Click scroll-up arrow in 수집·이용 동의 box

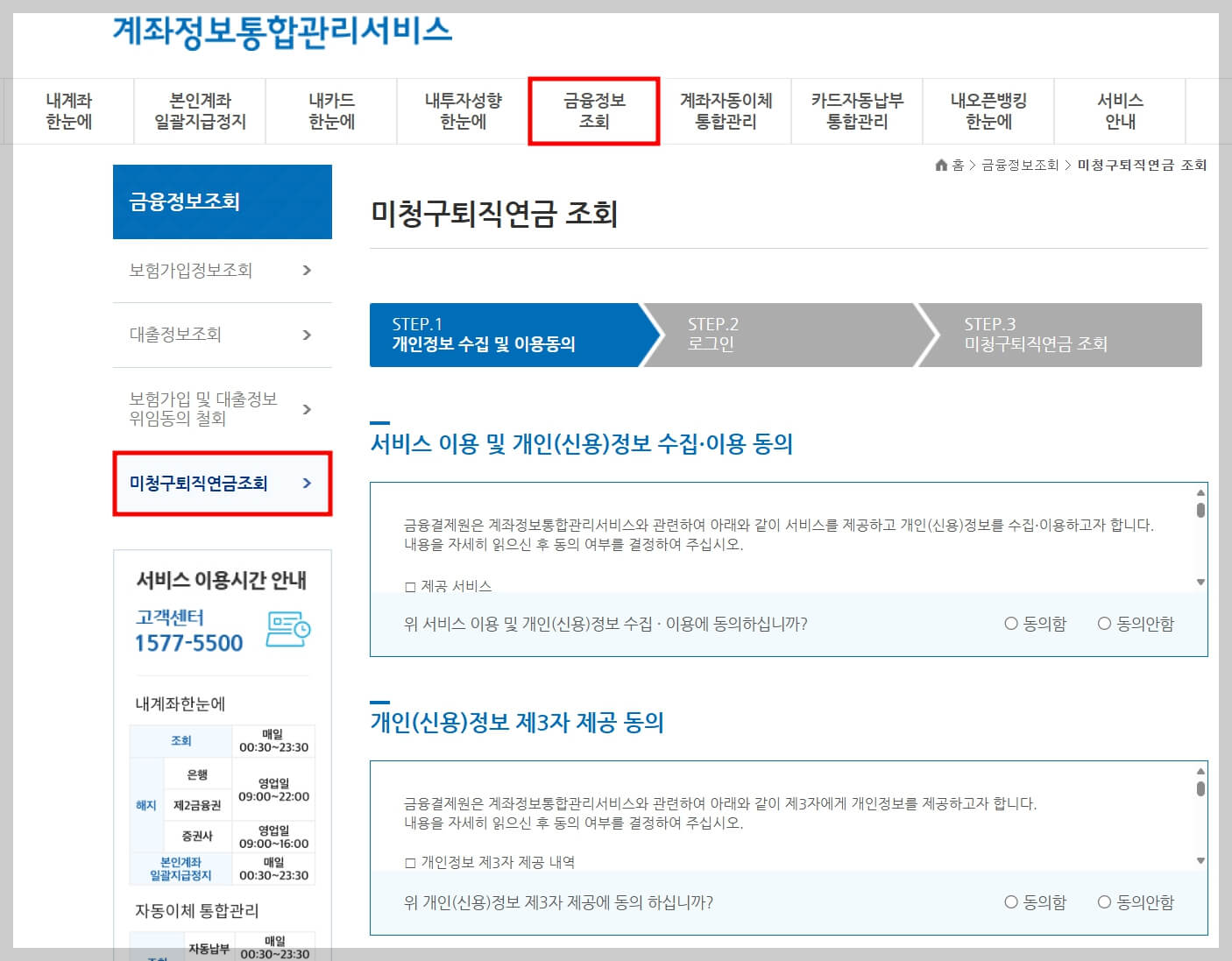[1200, 492]
